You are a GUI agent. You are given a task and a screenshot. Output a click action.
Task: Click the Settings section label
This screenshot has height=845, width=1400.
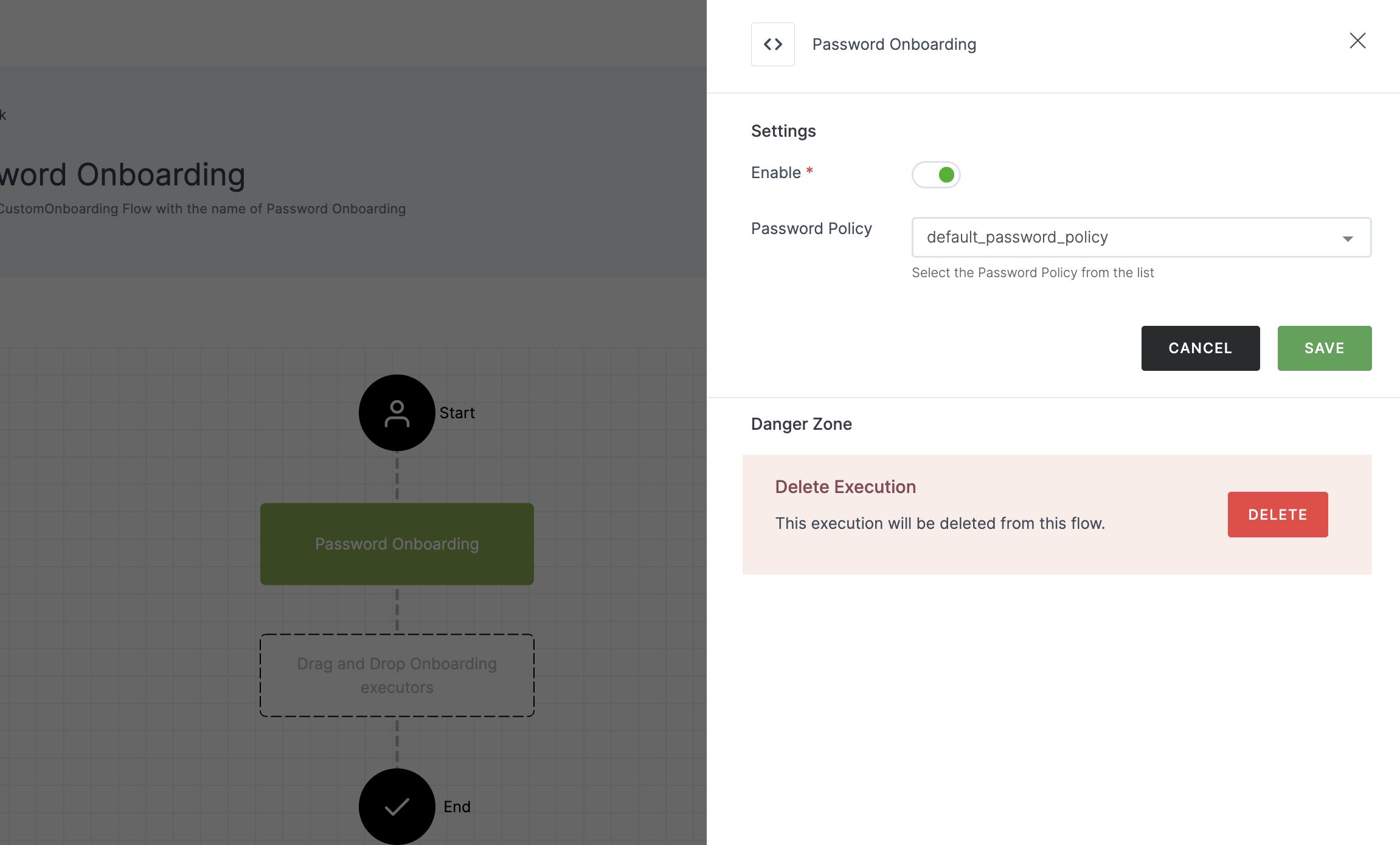point(783,130)
